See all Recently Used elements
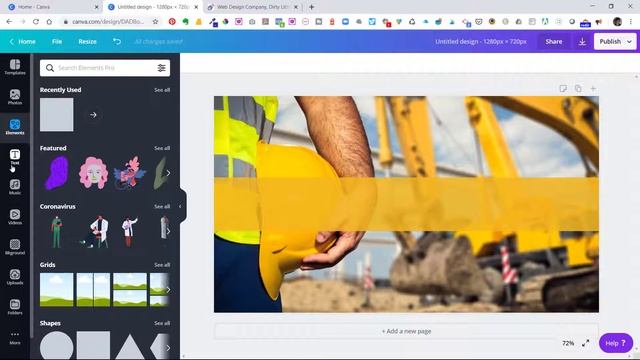Viewport: 640px width, 360px height. (162, 90)
